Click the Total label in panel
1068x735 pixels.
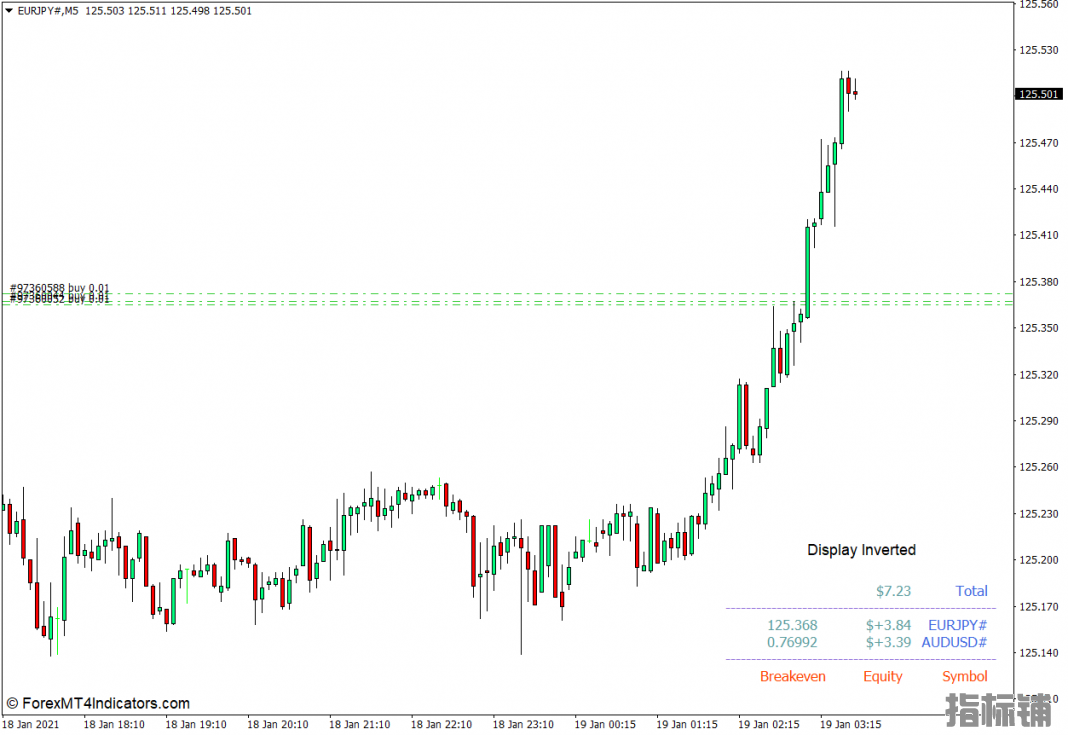[970, 591]
